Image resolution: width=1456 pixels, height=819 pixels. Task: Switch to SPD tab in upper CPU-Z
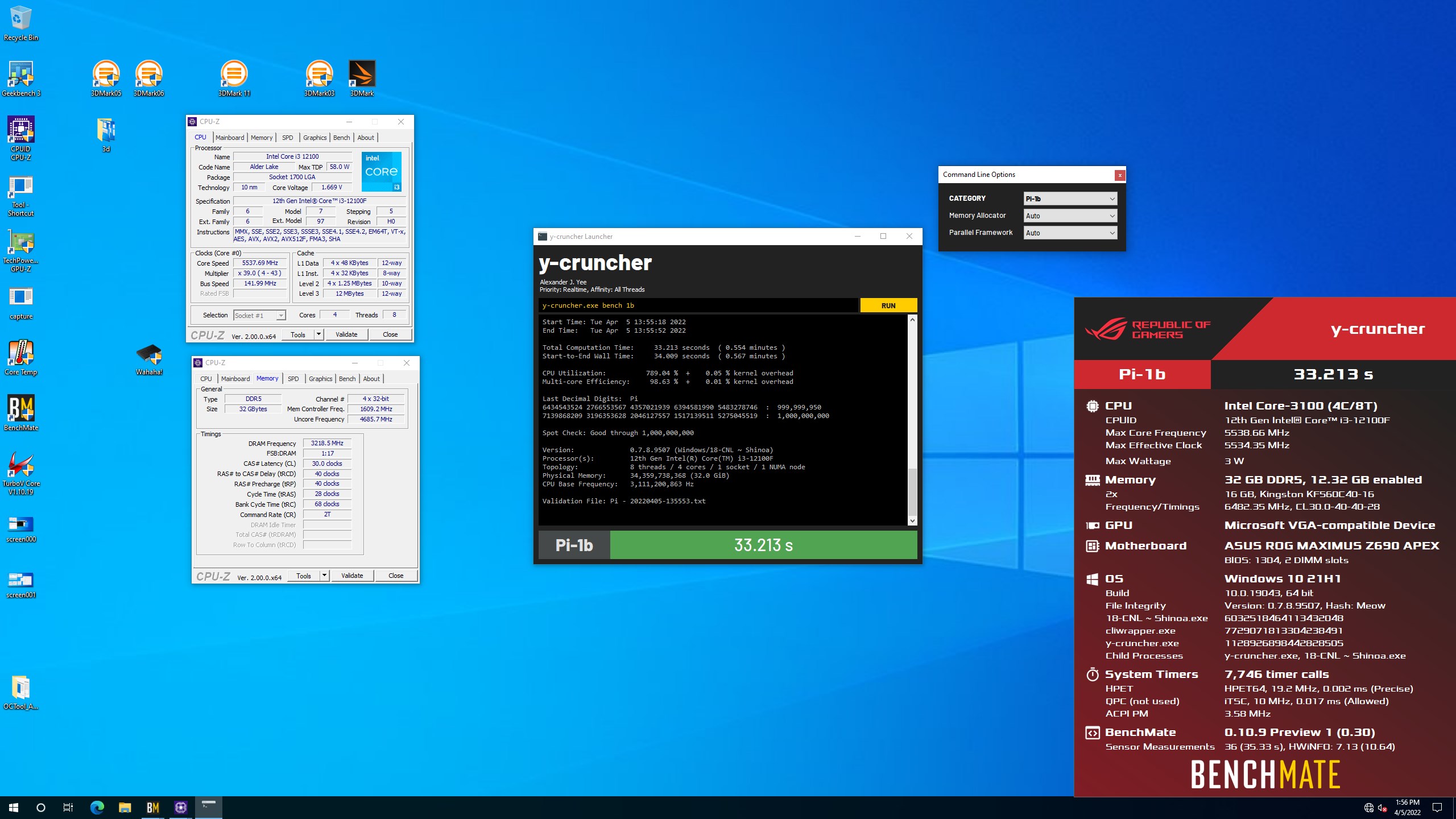[x=288, y=138]
